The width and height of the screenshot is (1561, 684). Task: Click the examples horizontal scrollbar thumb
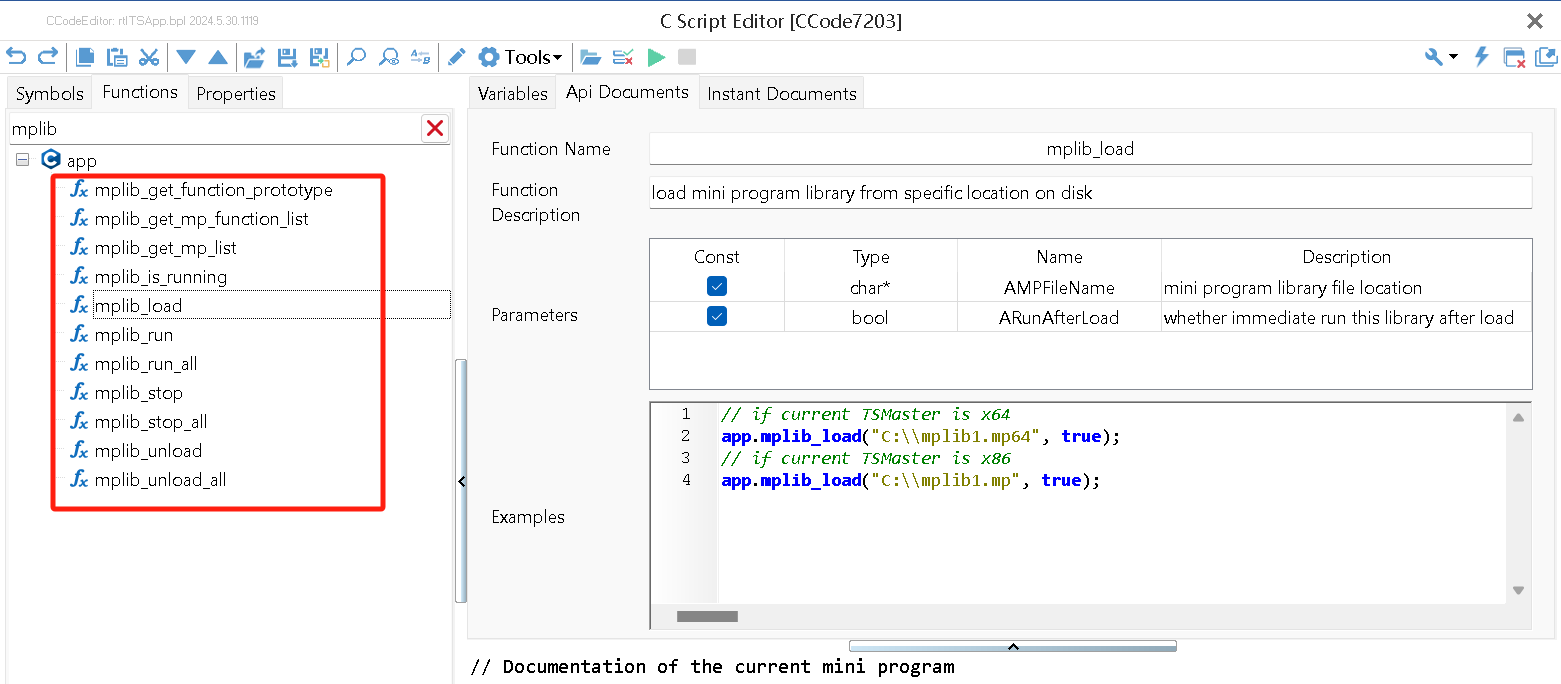point(707,617)
